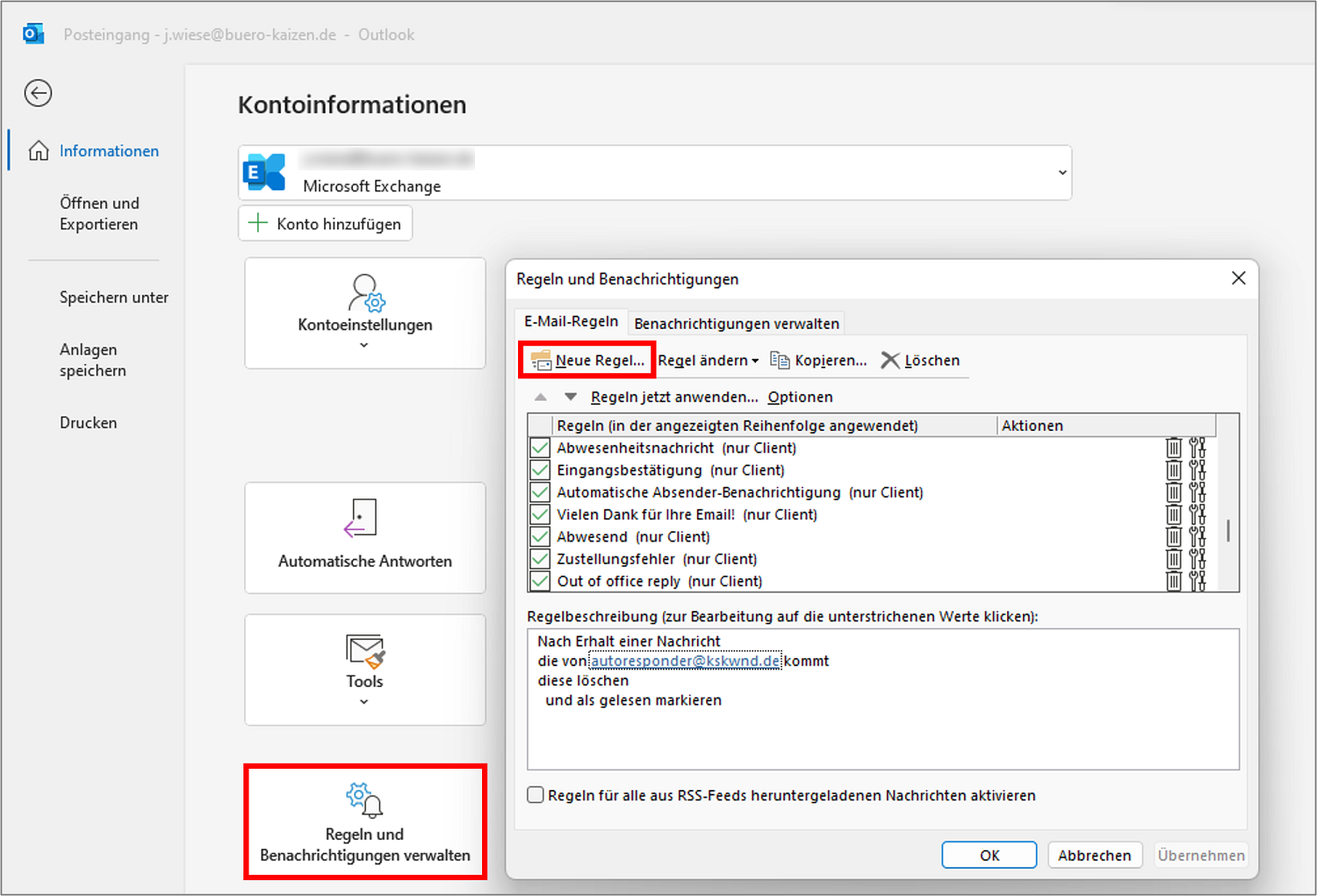Image resolution: width=1317 pixels, height=896 pixels.
Task: Delete the Abwesenheitsnachricht rule via its trash icon
Action: tap(1174, 447)
